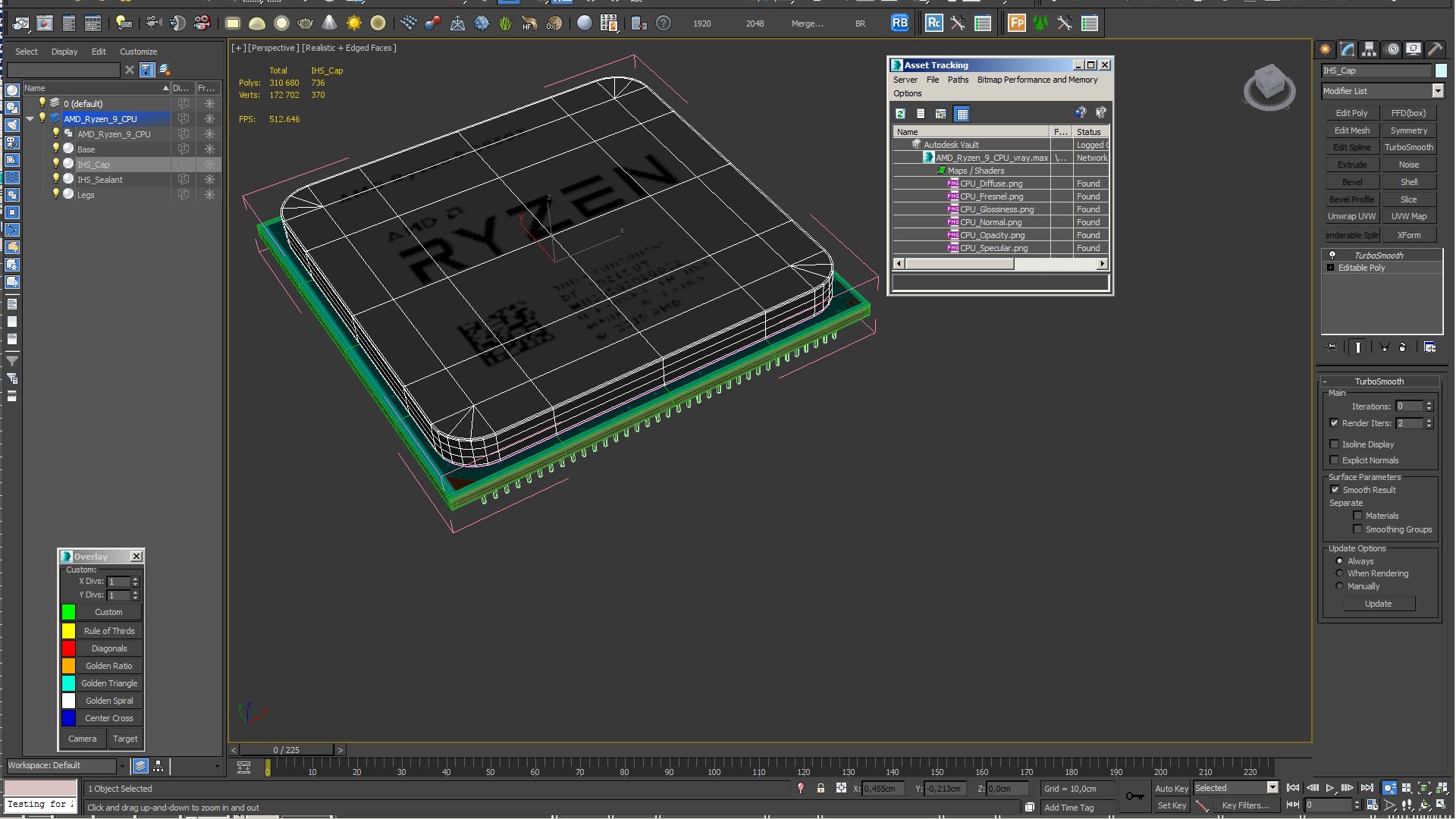
Task: Check Separate by Materials checkbox
Action: click(x=1357, y=516)
